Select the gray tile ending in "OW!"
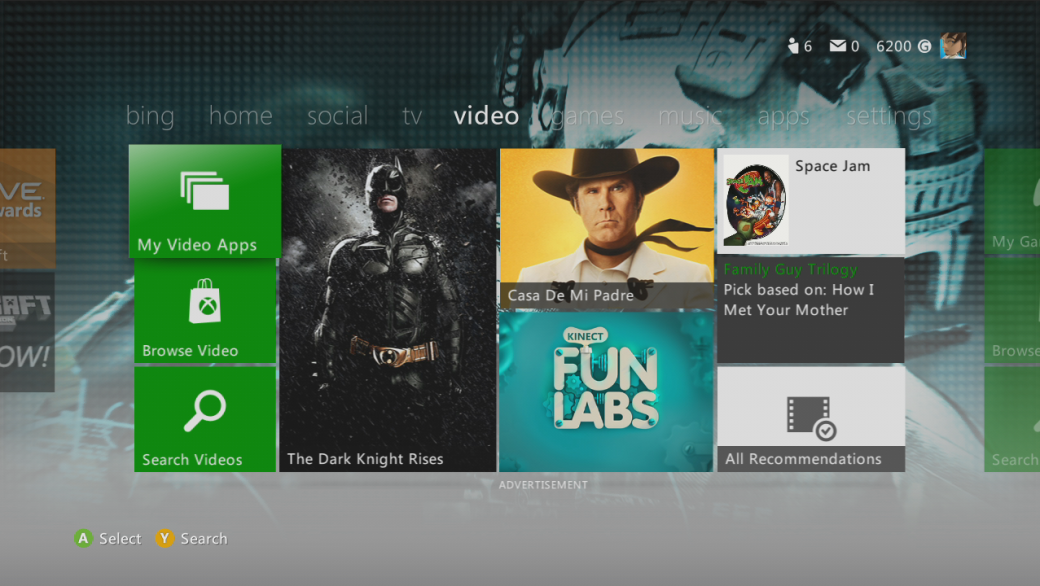 [x=27, y=331]
